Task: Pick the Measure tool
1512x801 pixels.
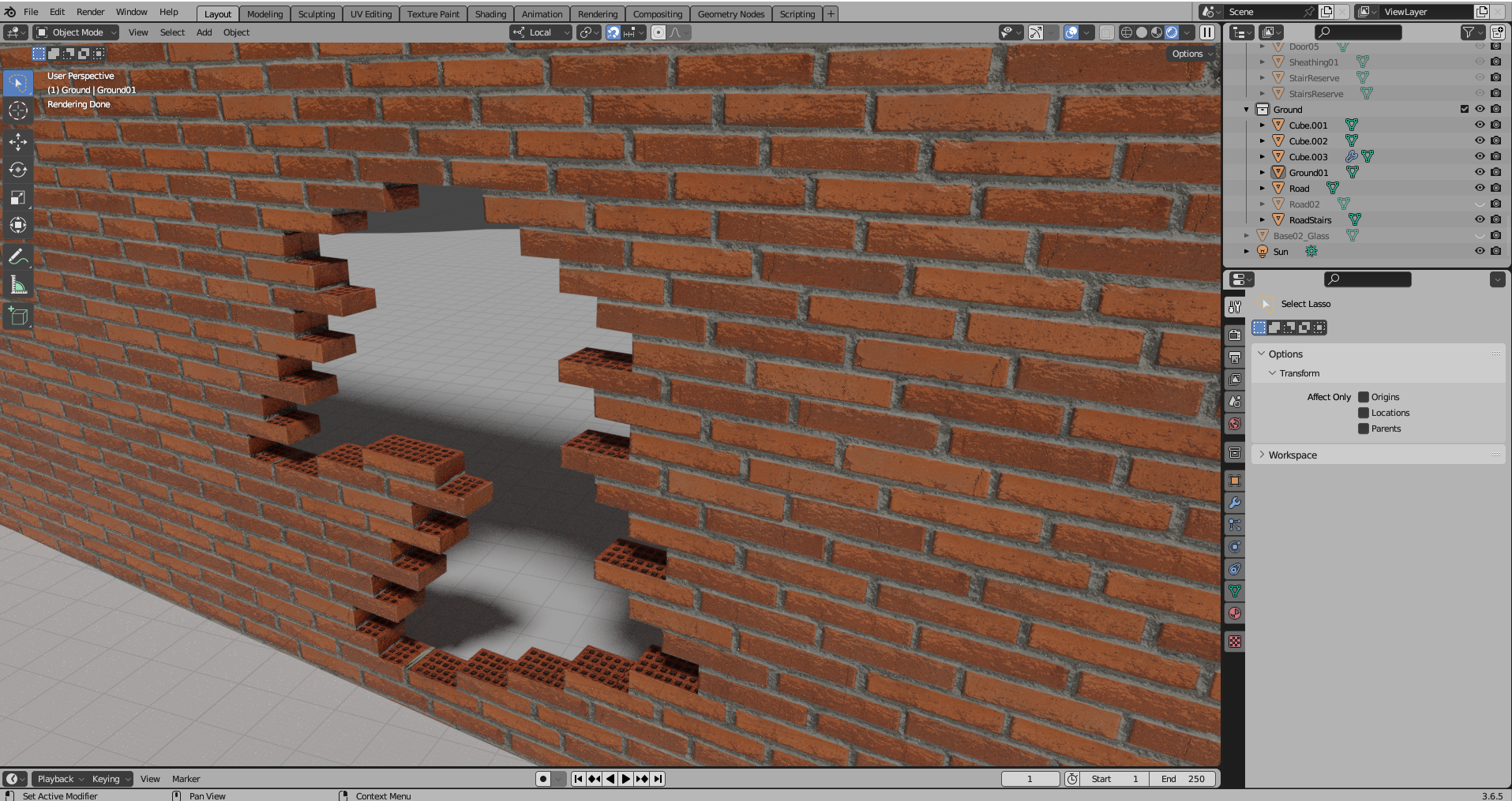Action: coord(17,285)
